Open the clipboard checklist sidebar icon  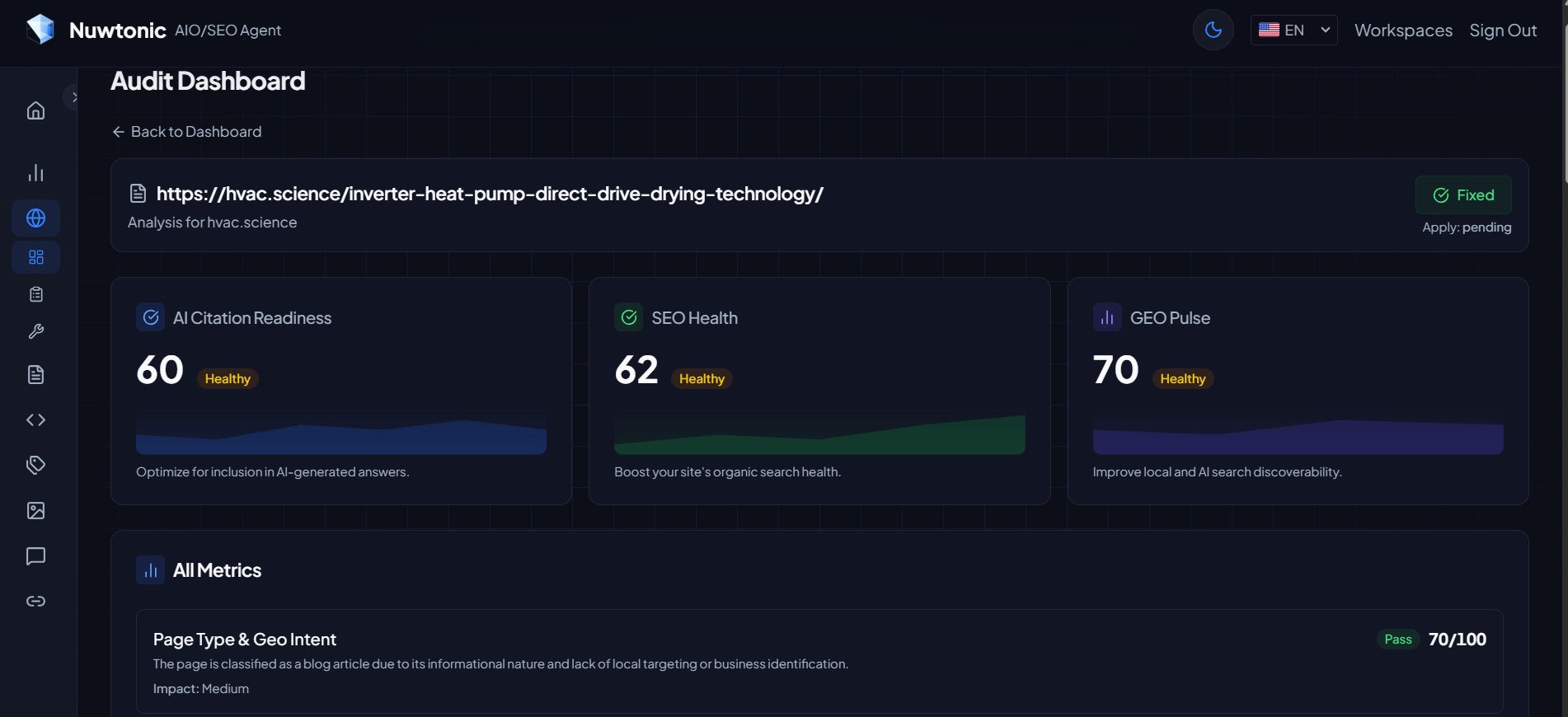click(35, 294)
